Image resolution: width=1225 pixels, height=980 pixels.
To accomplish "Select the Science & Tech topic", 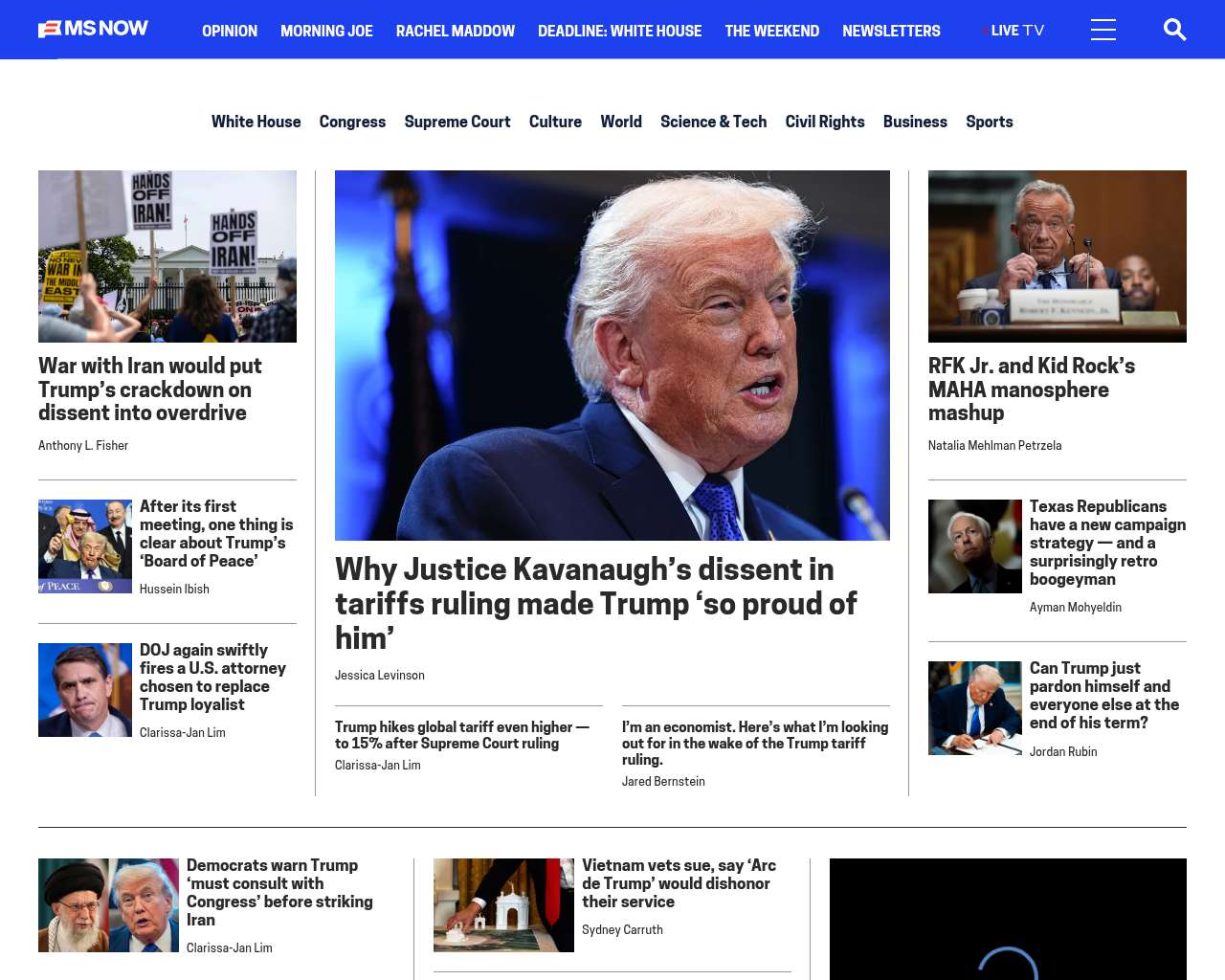I will pos(713,122).
